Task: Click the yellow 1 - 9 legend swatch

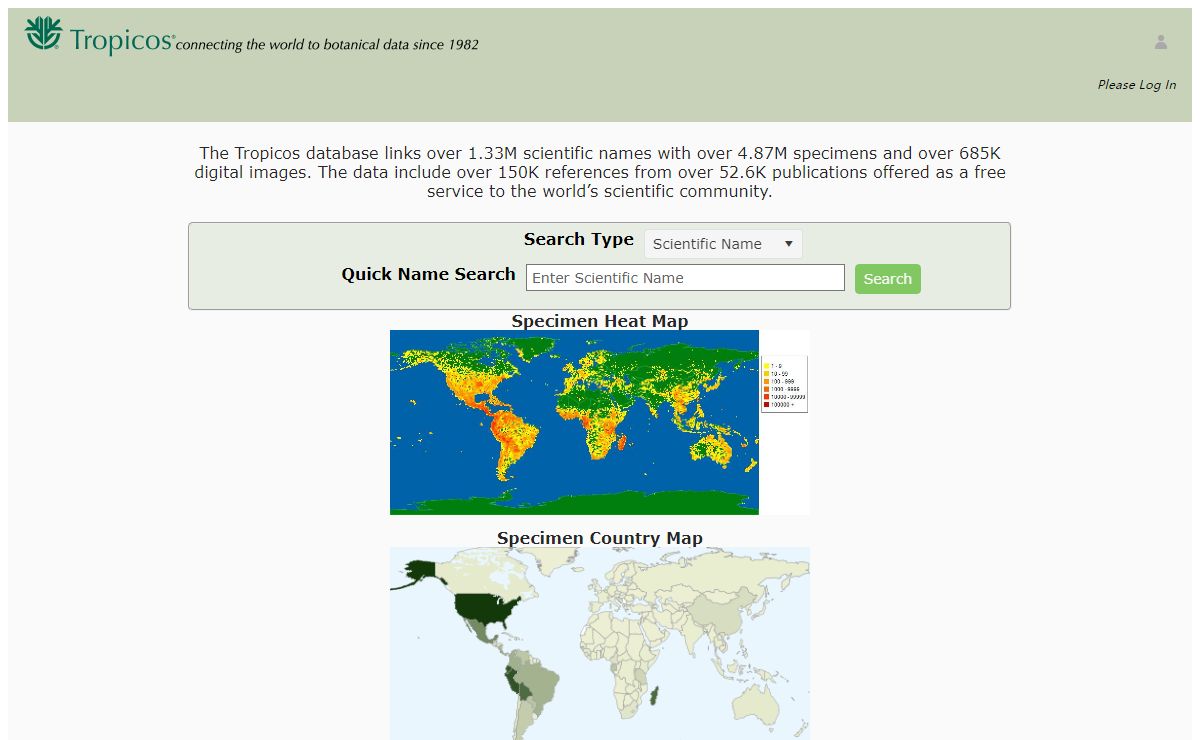Action: [x=767, y=366]
